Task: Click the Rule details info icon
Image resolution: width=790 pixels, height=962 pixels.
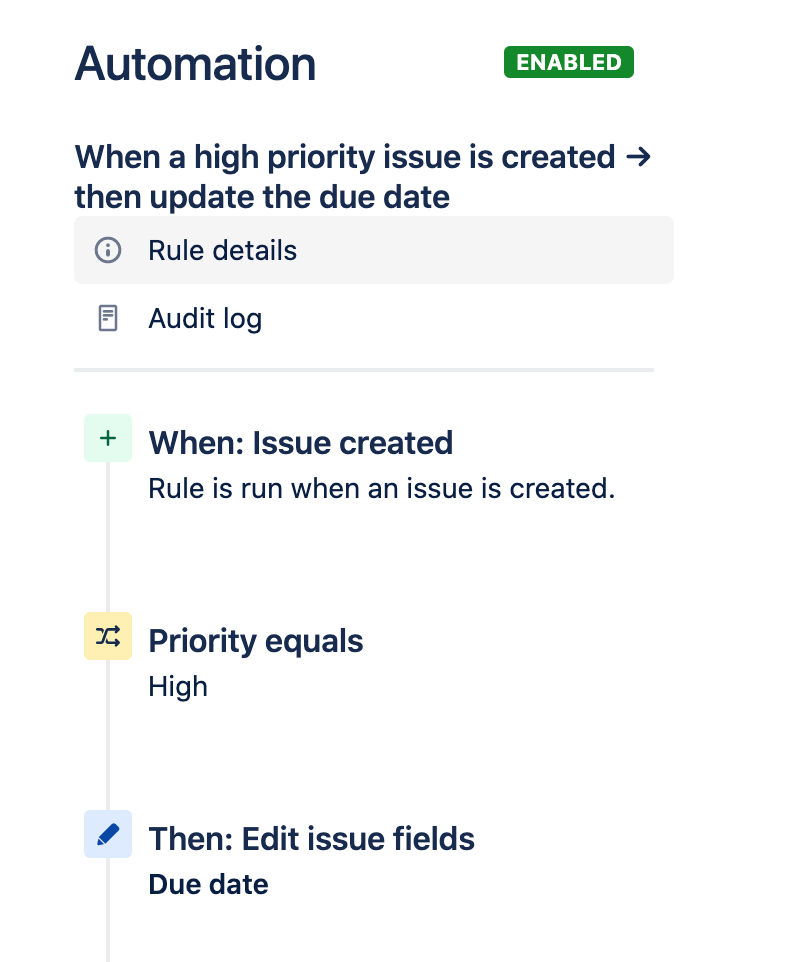Action: (x=108, y=250)
